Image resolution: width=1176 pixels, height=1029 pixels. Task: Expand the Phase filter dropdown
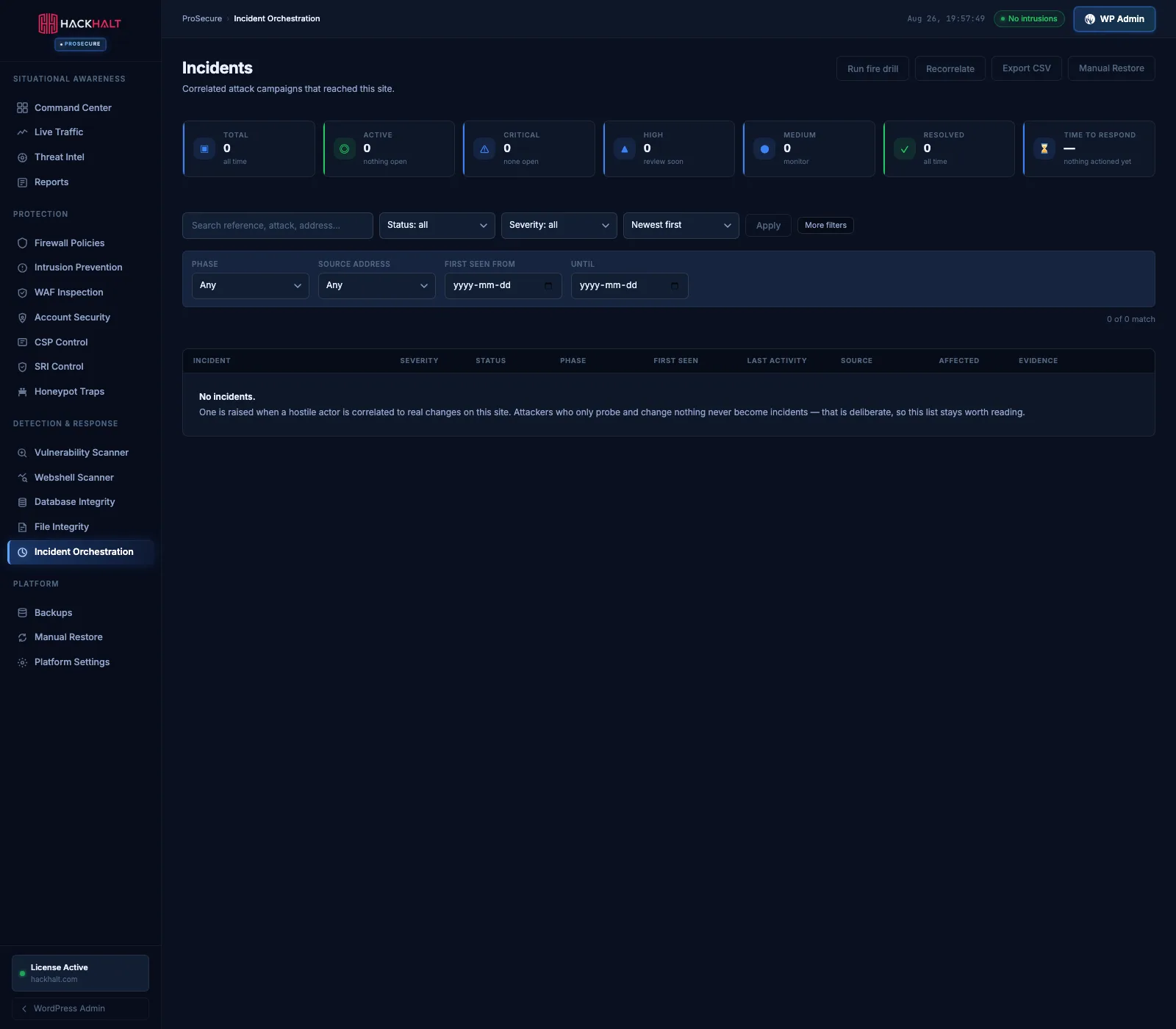[251, 286]
